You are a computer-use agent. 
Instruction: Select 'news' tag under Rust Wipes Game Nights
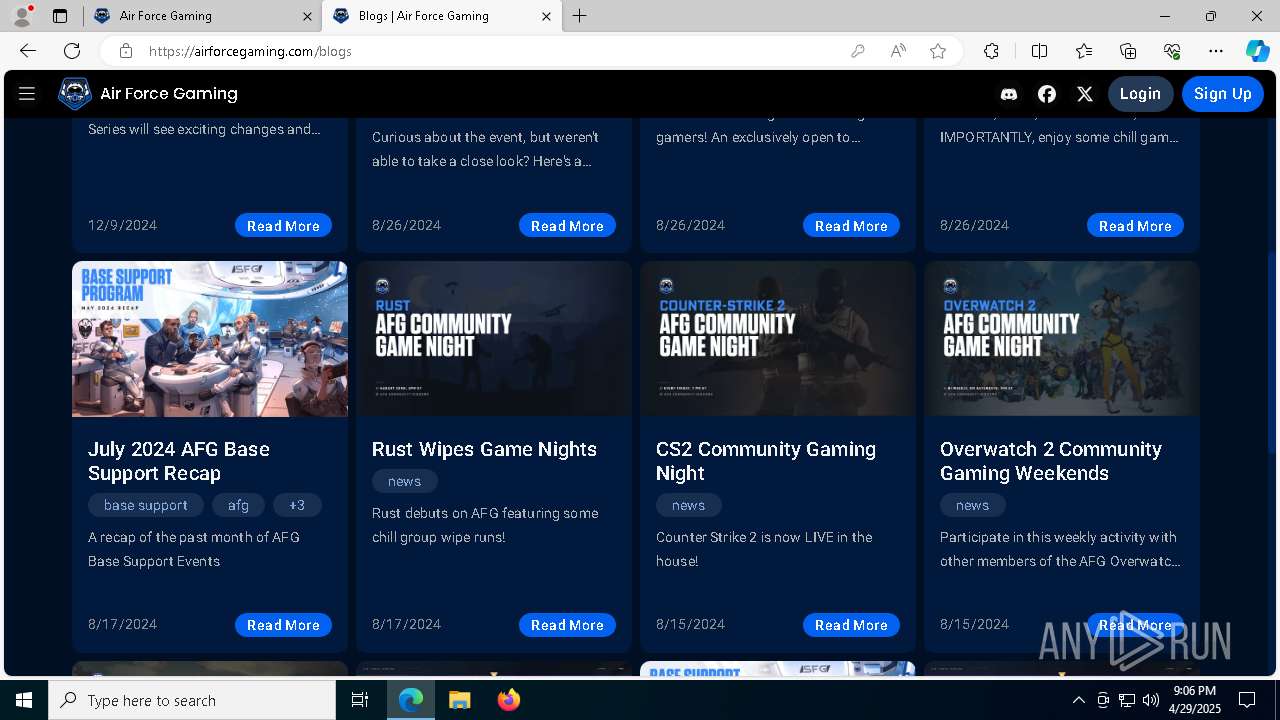pos(404,481)
